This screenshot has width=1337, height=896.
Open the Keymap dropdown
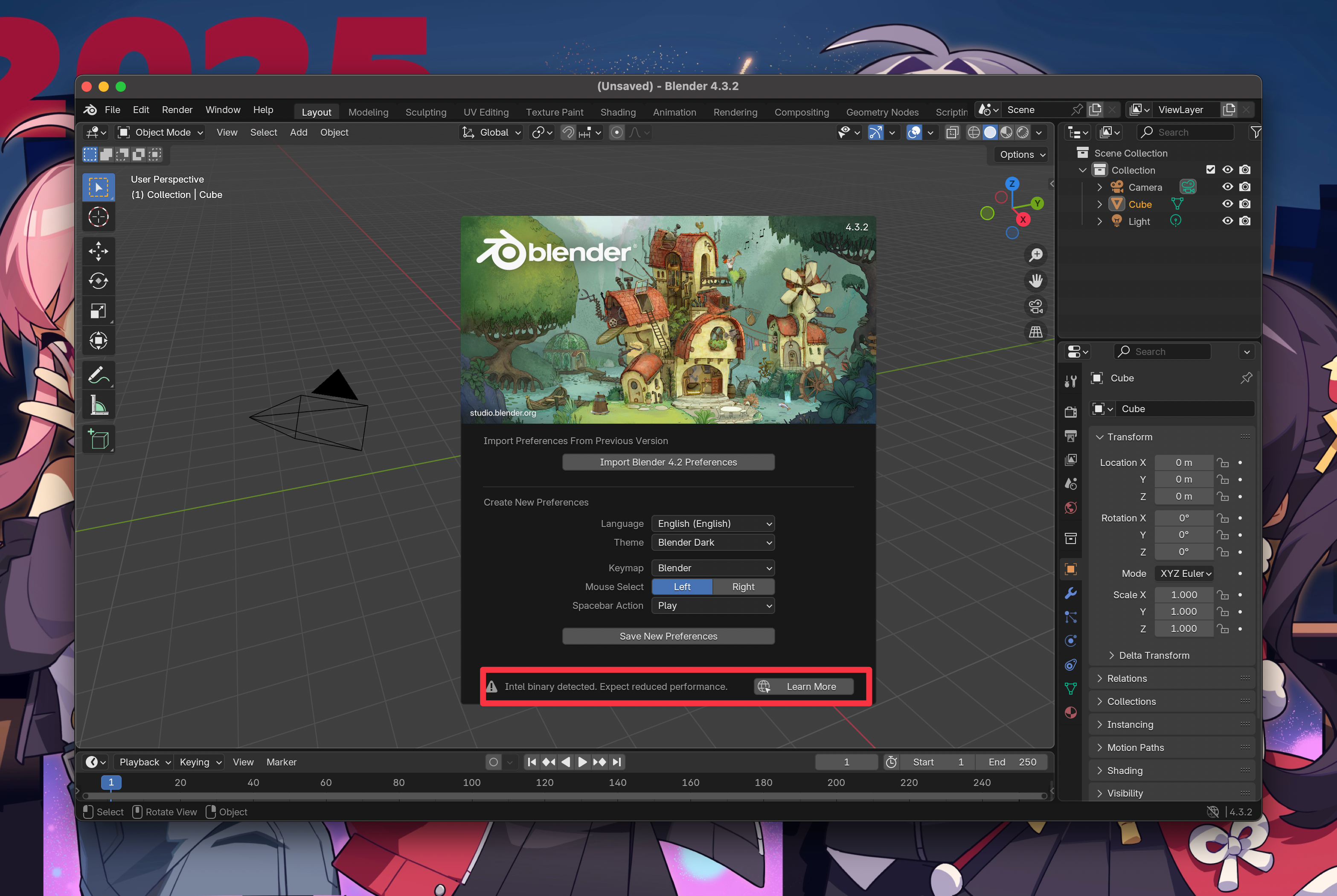713,568
